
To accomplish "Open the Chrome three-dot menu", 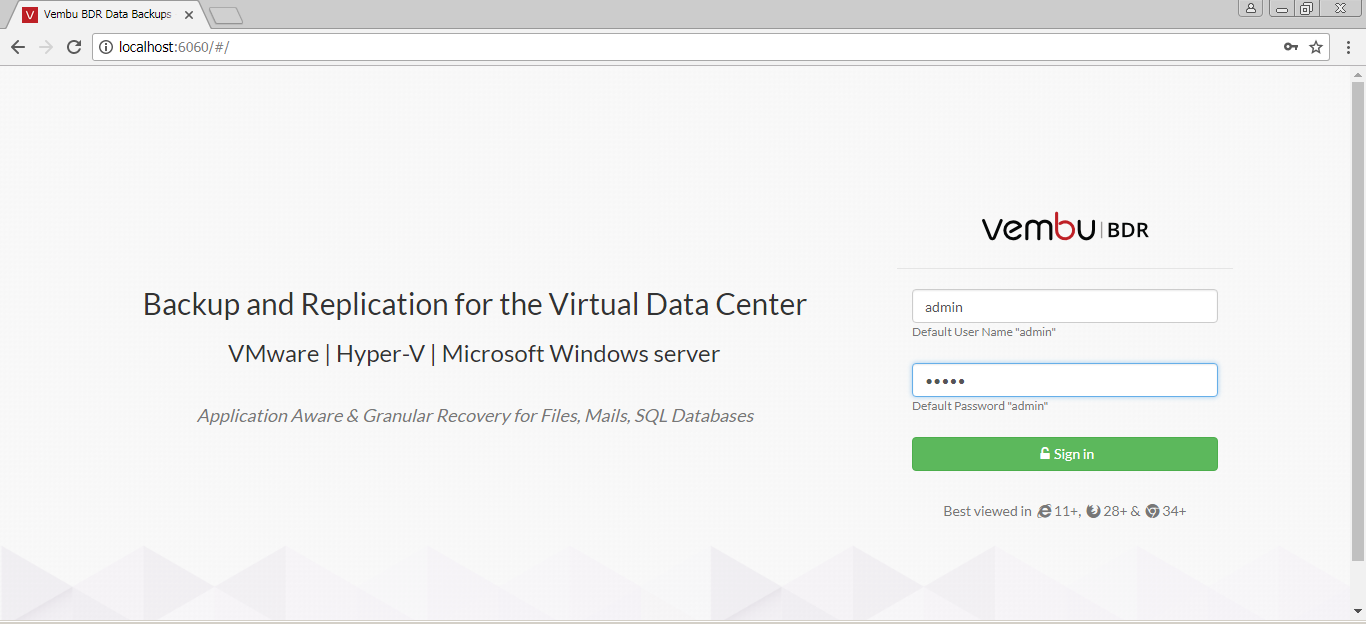I will (x=1348, y=47).
